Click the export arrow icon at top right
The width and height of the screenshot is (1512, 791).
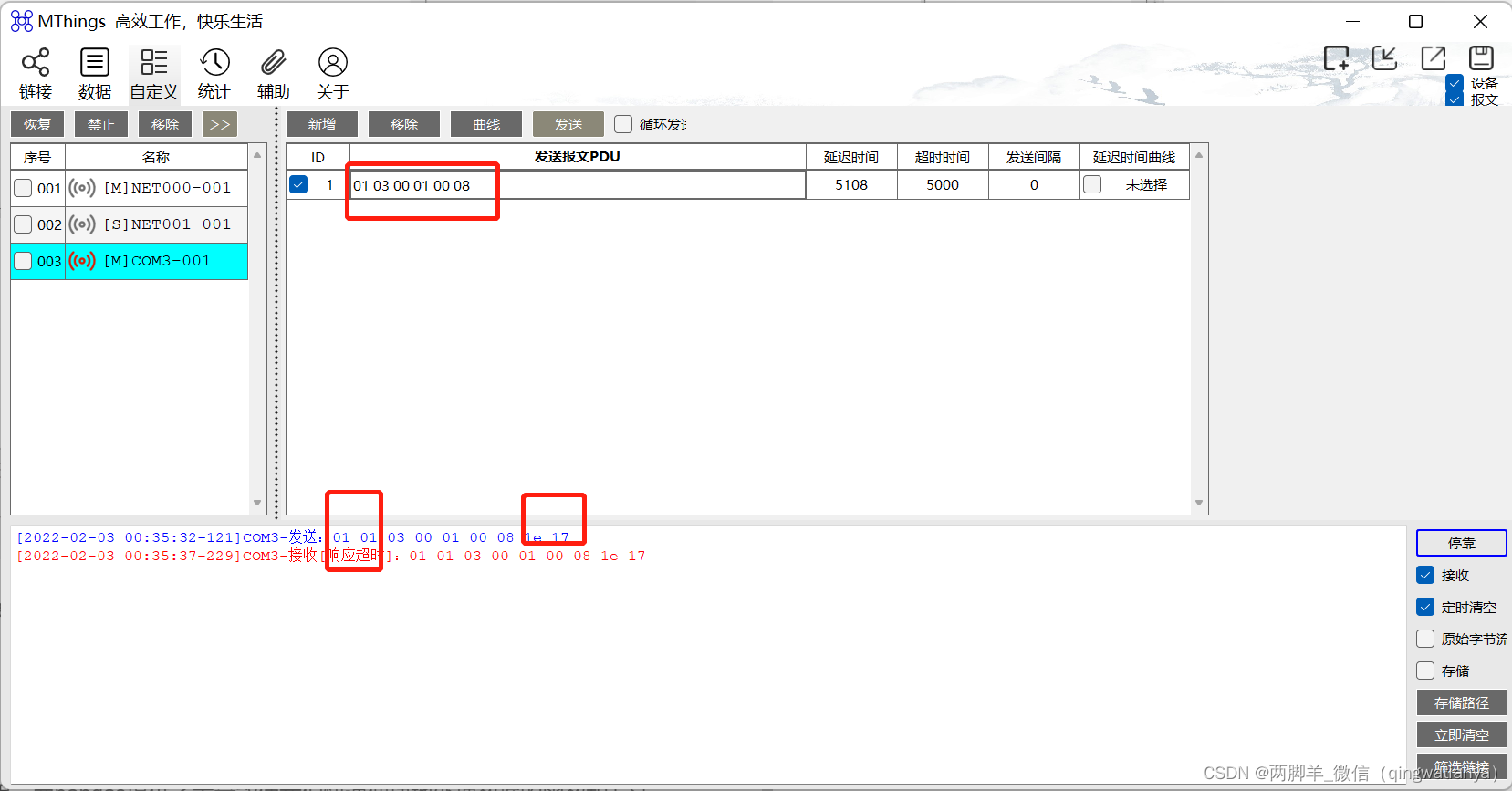pos(1434,58)
